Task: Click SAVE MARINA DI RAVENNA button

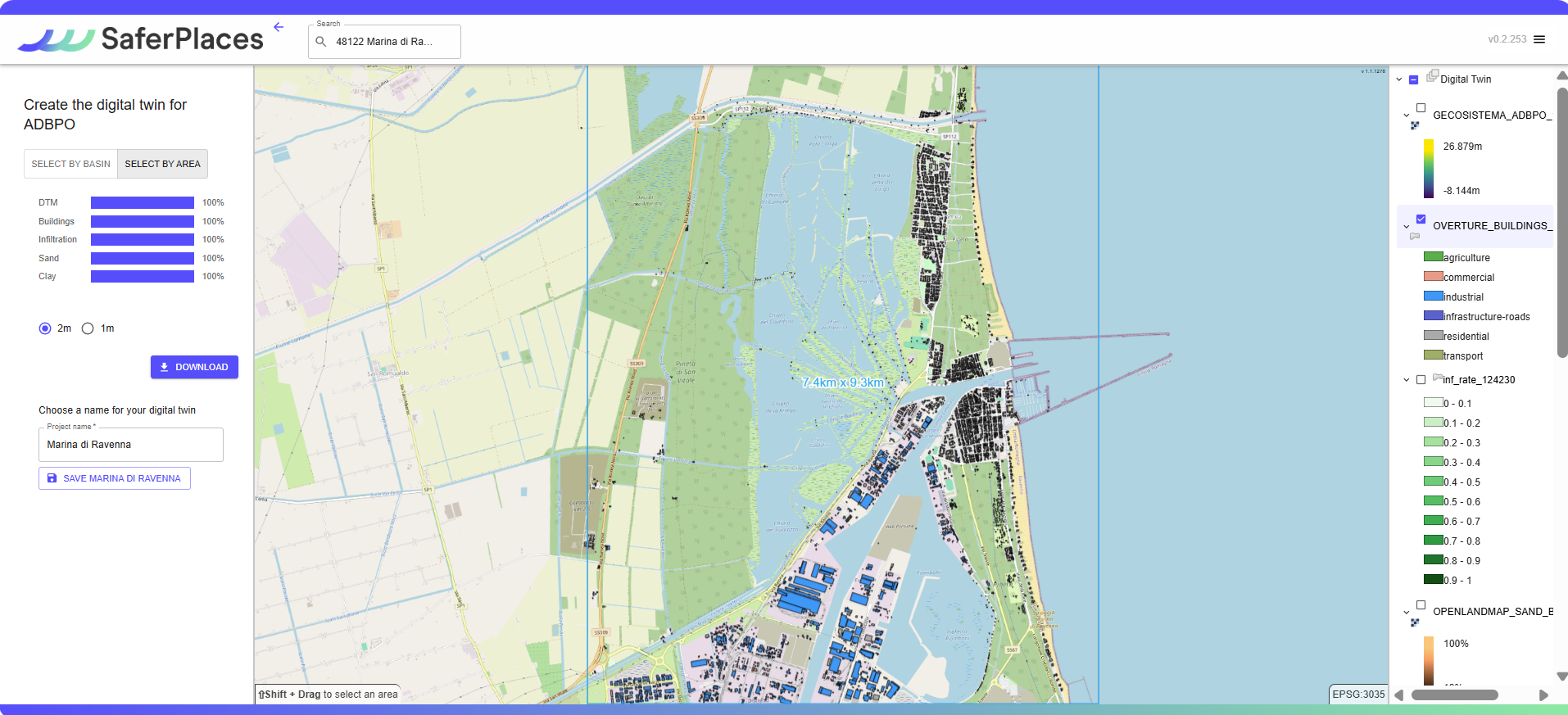Action: tap(115, 478)
